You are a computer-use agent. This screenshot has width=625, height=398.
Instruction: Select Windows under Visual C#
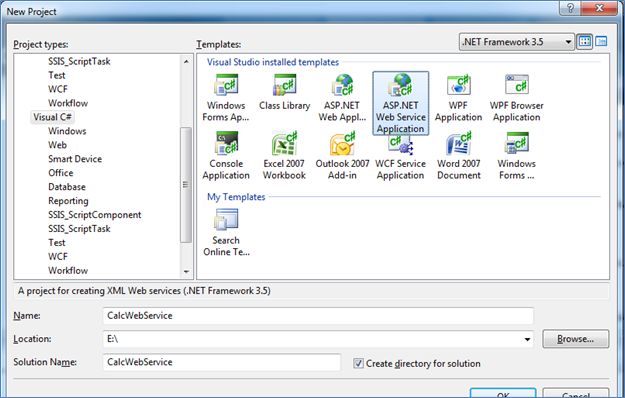67,131
